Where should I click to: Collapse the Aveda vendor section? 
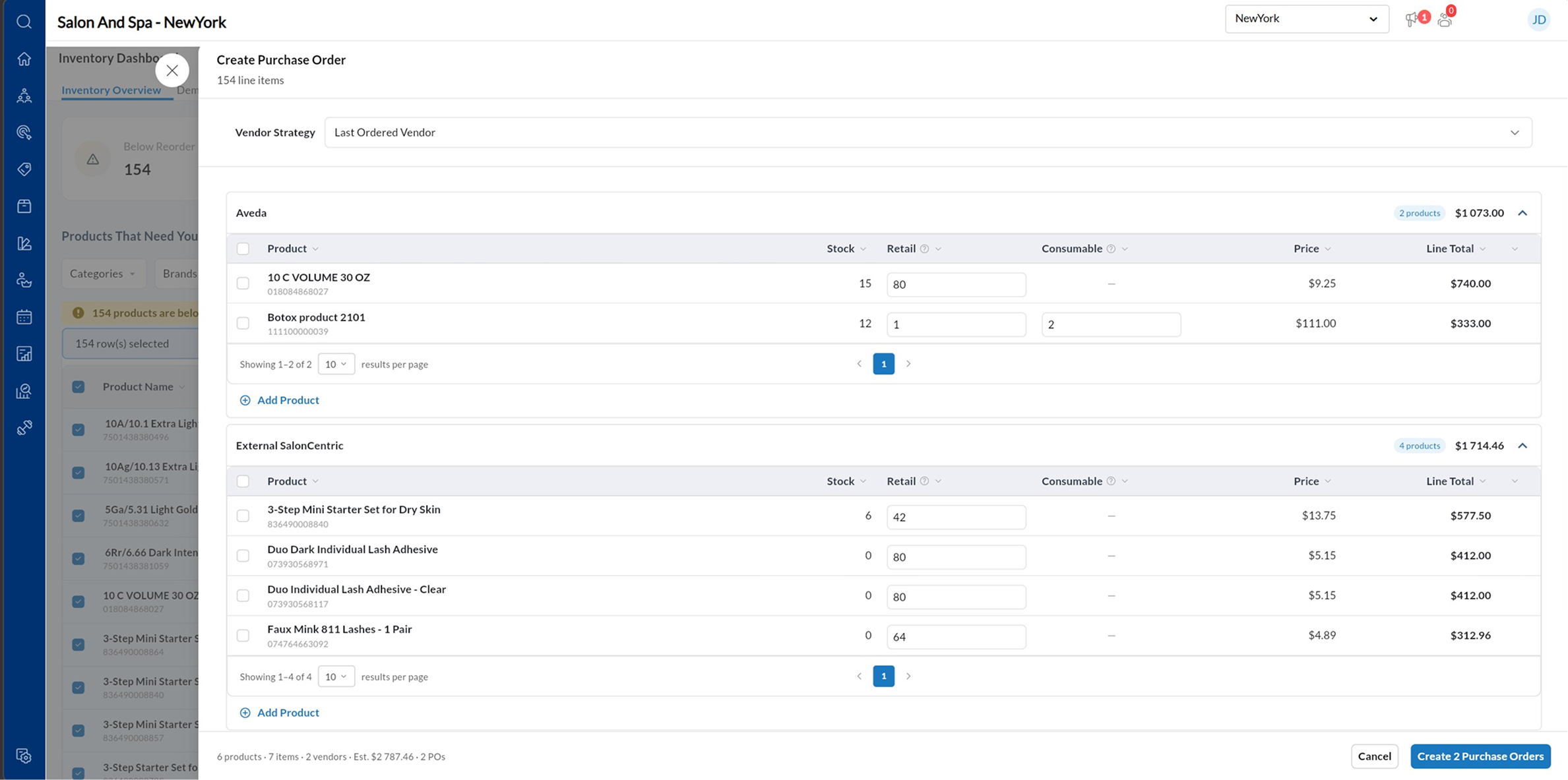click(1522, 213)
